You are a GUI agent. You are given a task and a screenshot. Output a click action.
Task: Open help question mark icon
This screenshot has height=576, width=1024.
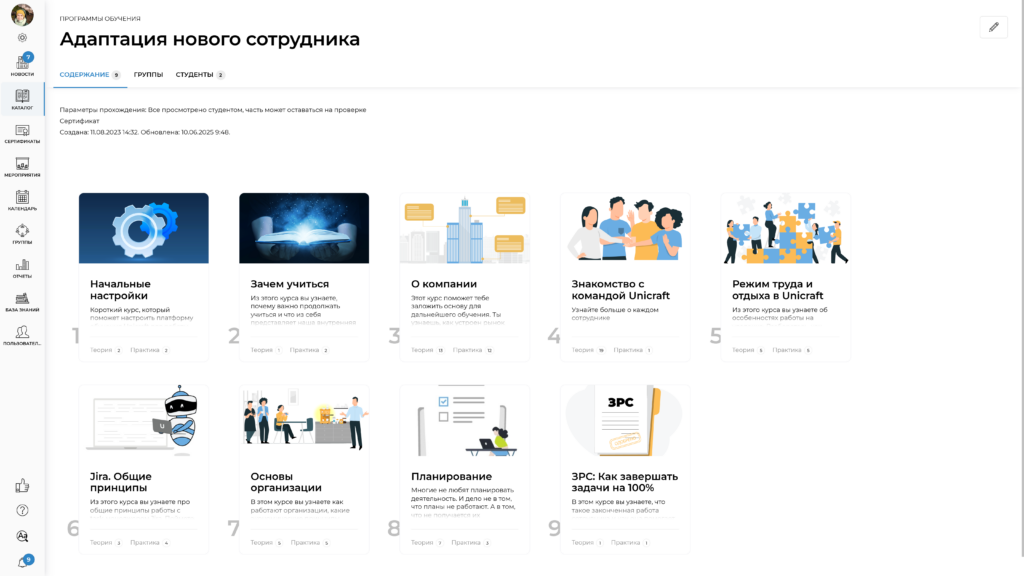22,511
